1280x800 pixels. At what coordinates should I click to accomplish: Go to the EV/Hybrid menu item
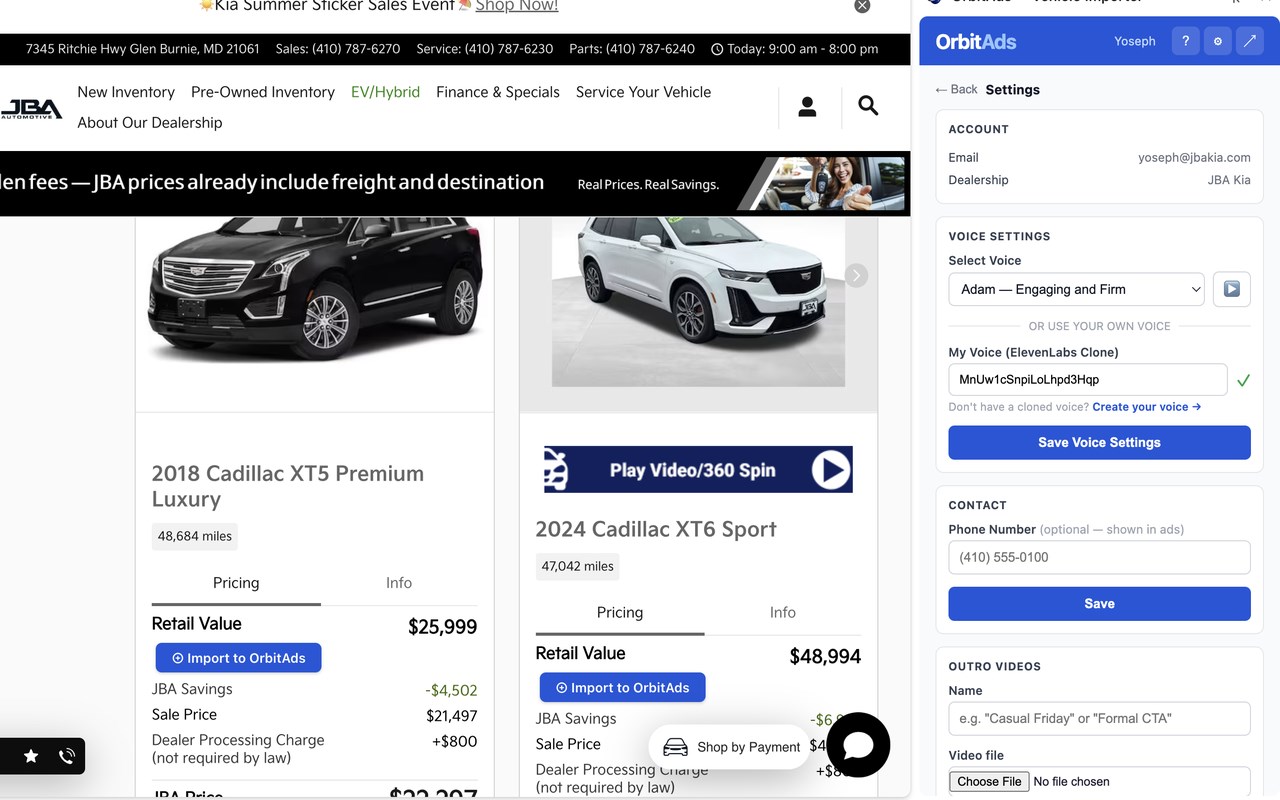[385, 92]
